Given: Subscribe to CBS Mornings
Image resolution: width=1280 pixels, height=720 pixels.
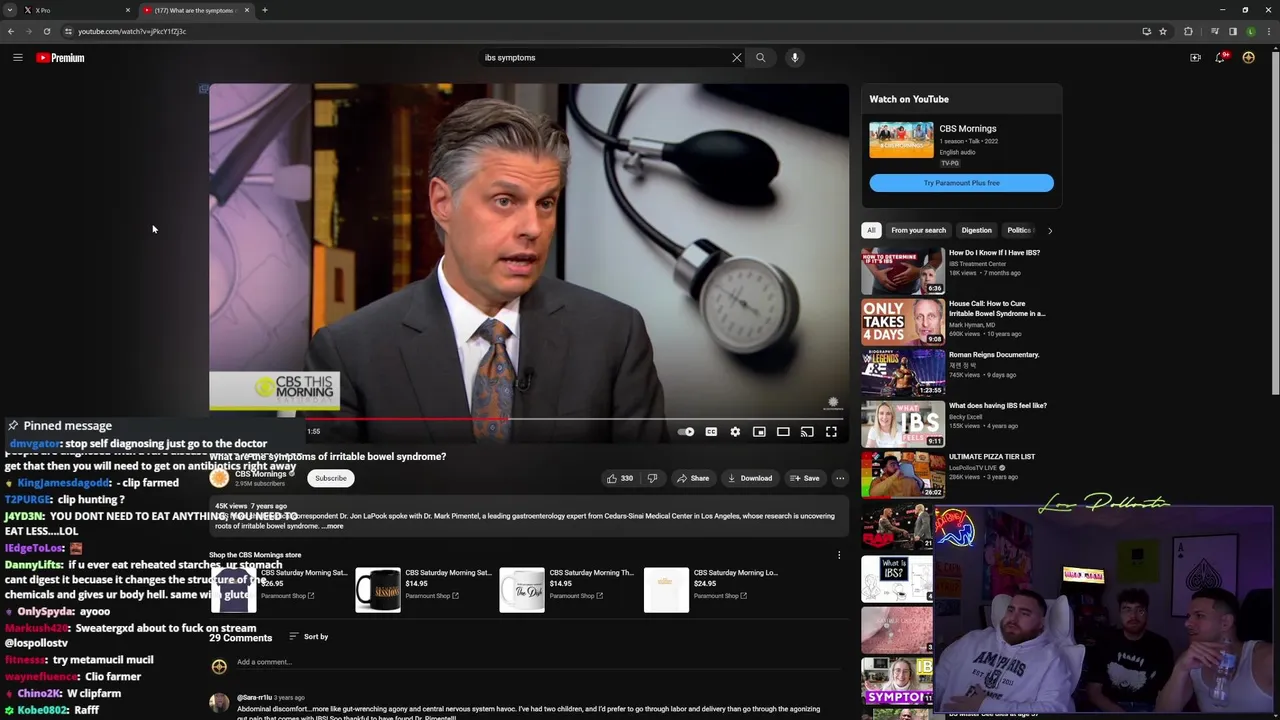Looking at the screenshot, I should coord(331,478).
